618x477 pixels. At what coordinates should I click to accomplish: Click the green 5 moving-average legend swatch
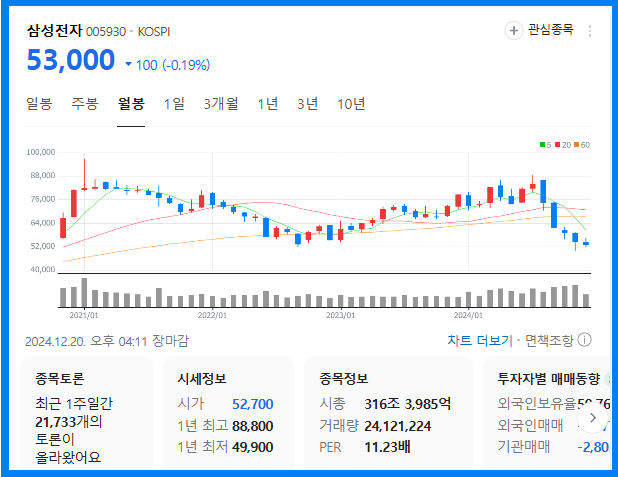tap(542, 145)
